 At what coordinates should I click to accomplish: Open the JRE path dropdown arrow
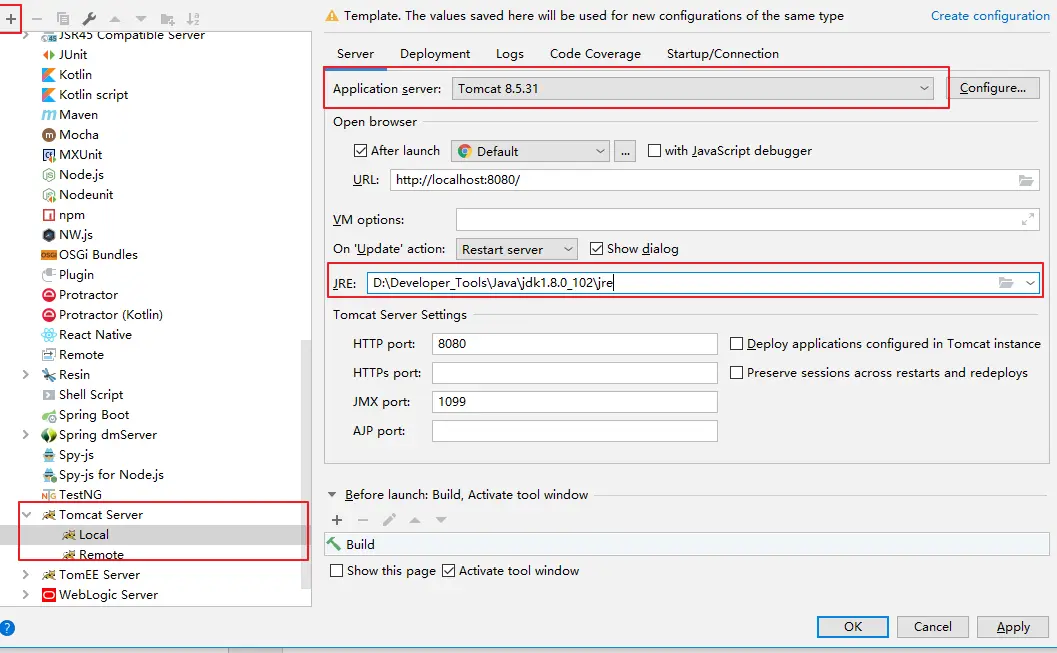coord(1030,283)
